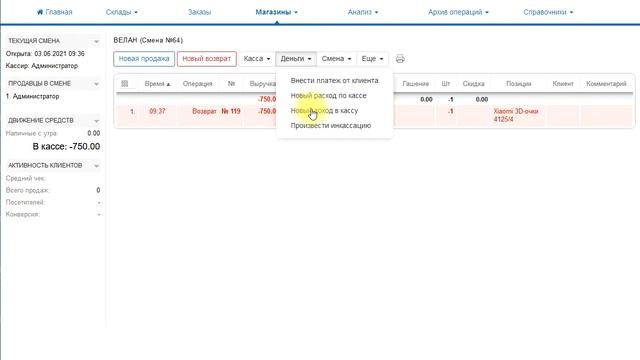Click the Наличные с утра value
This screenshot has width=640, height=360.
click(93, 133)
